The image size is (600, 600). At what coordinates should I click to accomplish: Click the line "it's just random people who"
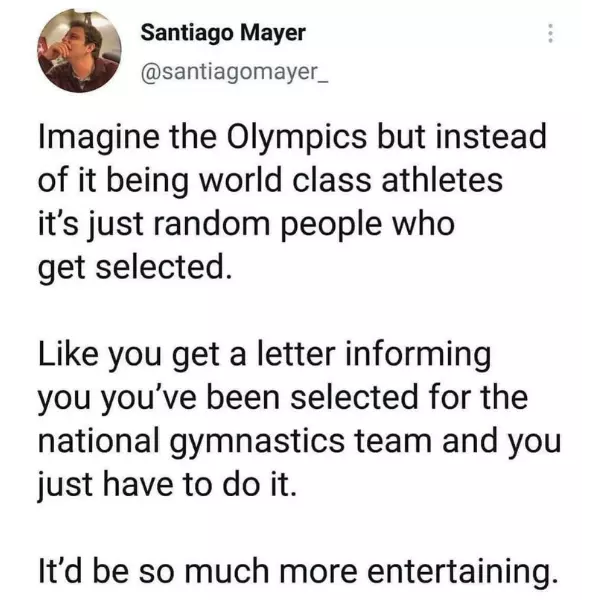[246, 224]
